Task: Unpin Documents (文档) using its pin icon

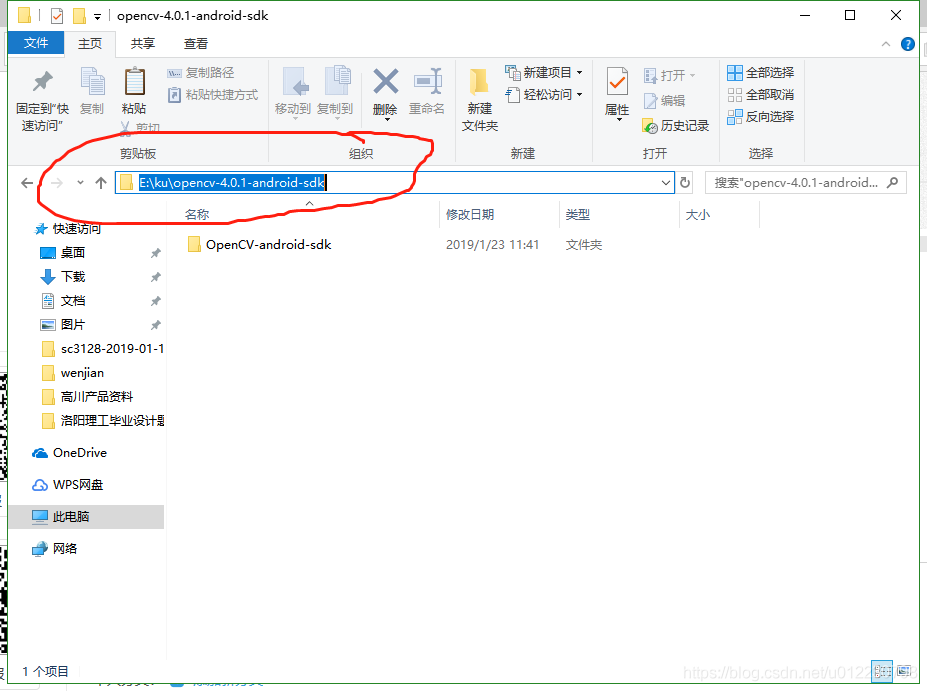Action: [155, 301]
